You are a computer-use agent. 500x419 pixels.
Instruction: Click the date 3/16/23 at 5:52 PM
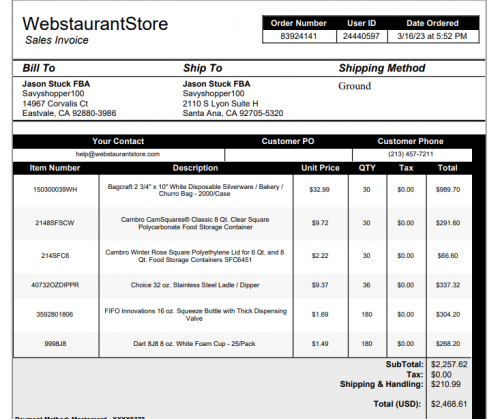click(432, 36)
